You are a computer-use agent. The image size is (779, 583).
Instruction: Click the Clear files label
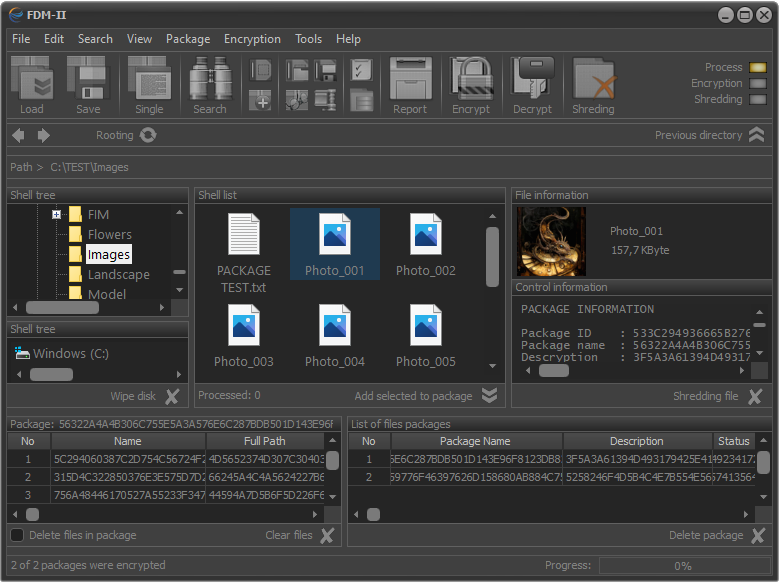tap(289, 535)
